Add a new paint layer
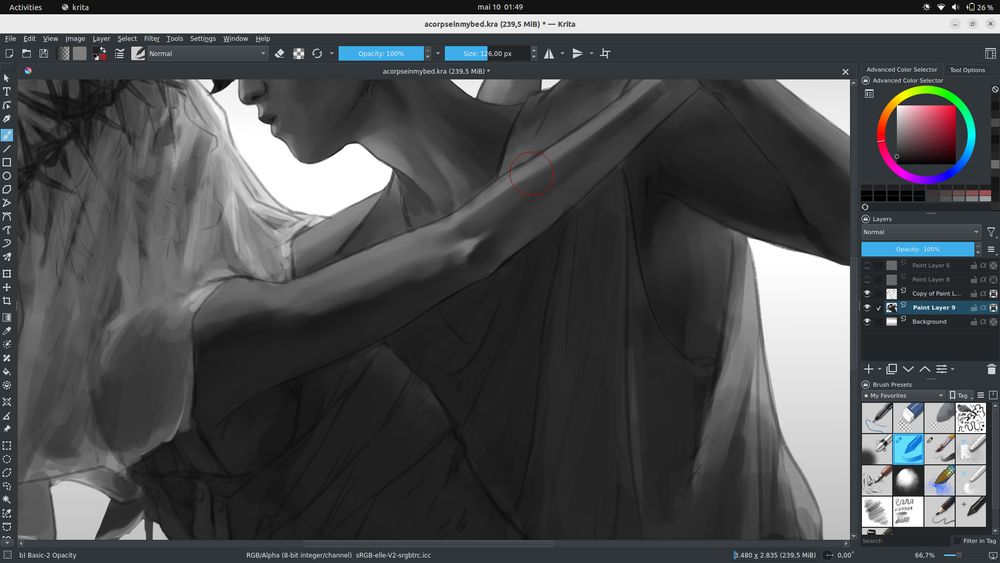This screenshot has width=1000, height=563. pos(869,369)
